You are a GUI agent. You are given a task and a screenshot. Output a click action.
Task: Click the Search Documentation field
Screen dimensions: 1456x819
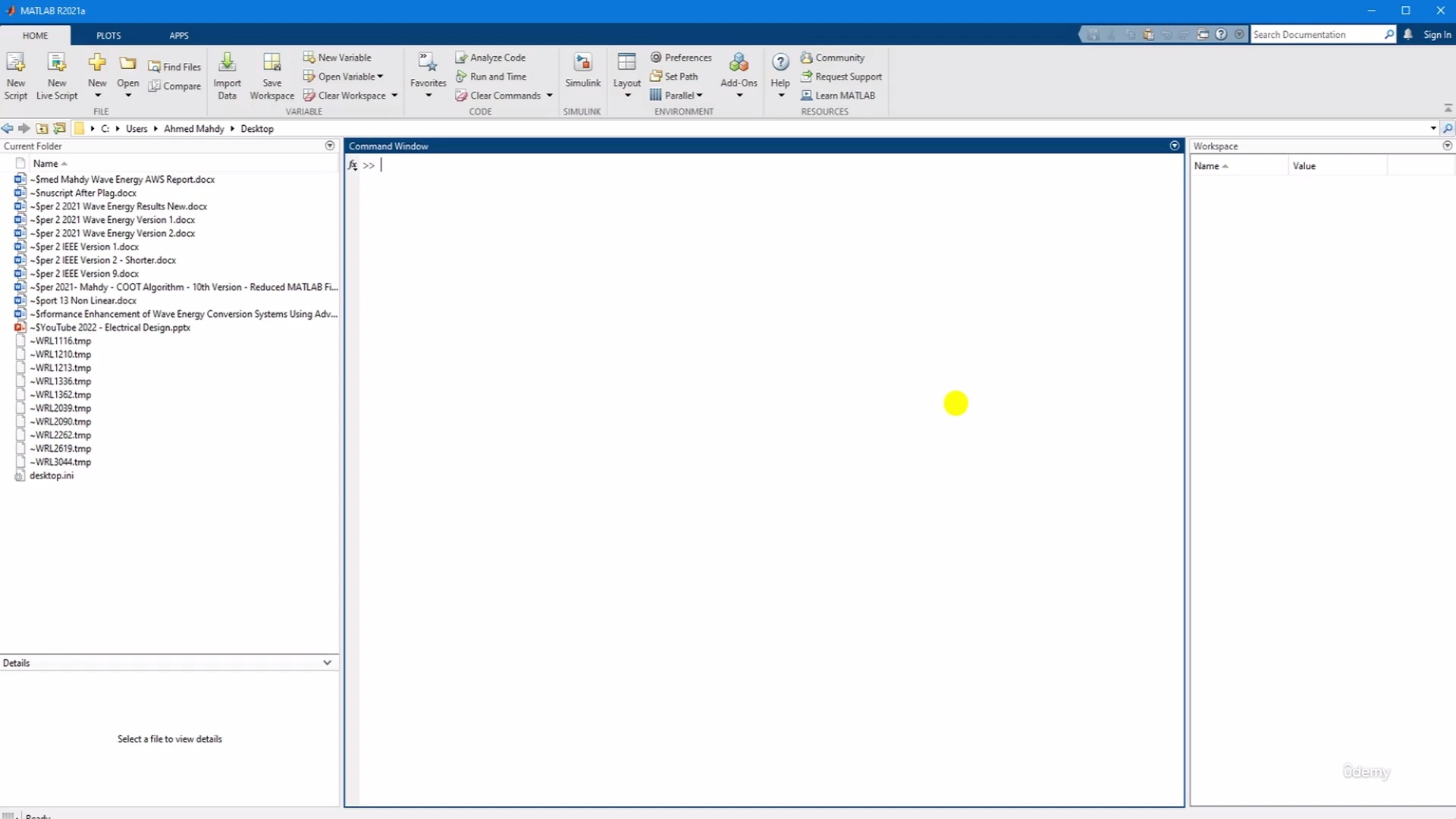pos(1316,35)
